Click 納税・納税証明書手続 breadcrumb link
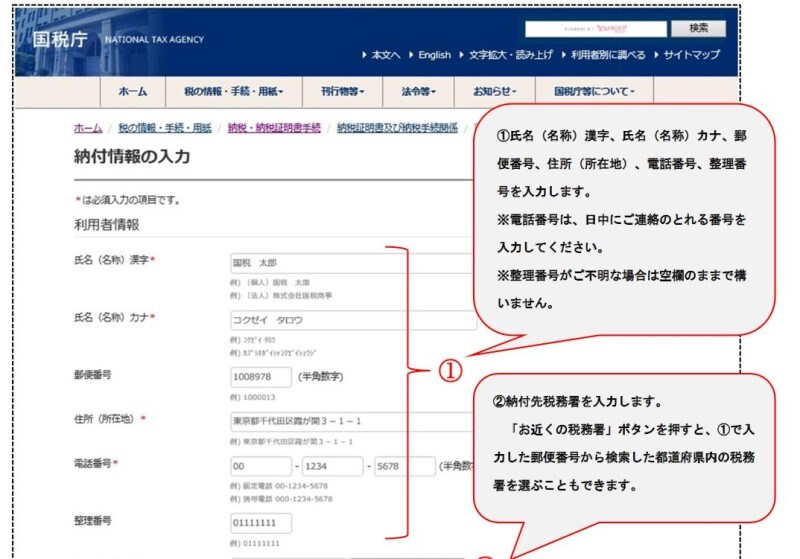 click(x=274, y=128)
